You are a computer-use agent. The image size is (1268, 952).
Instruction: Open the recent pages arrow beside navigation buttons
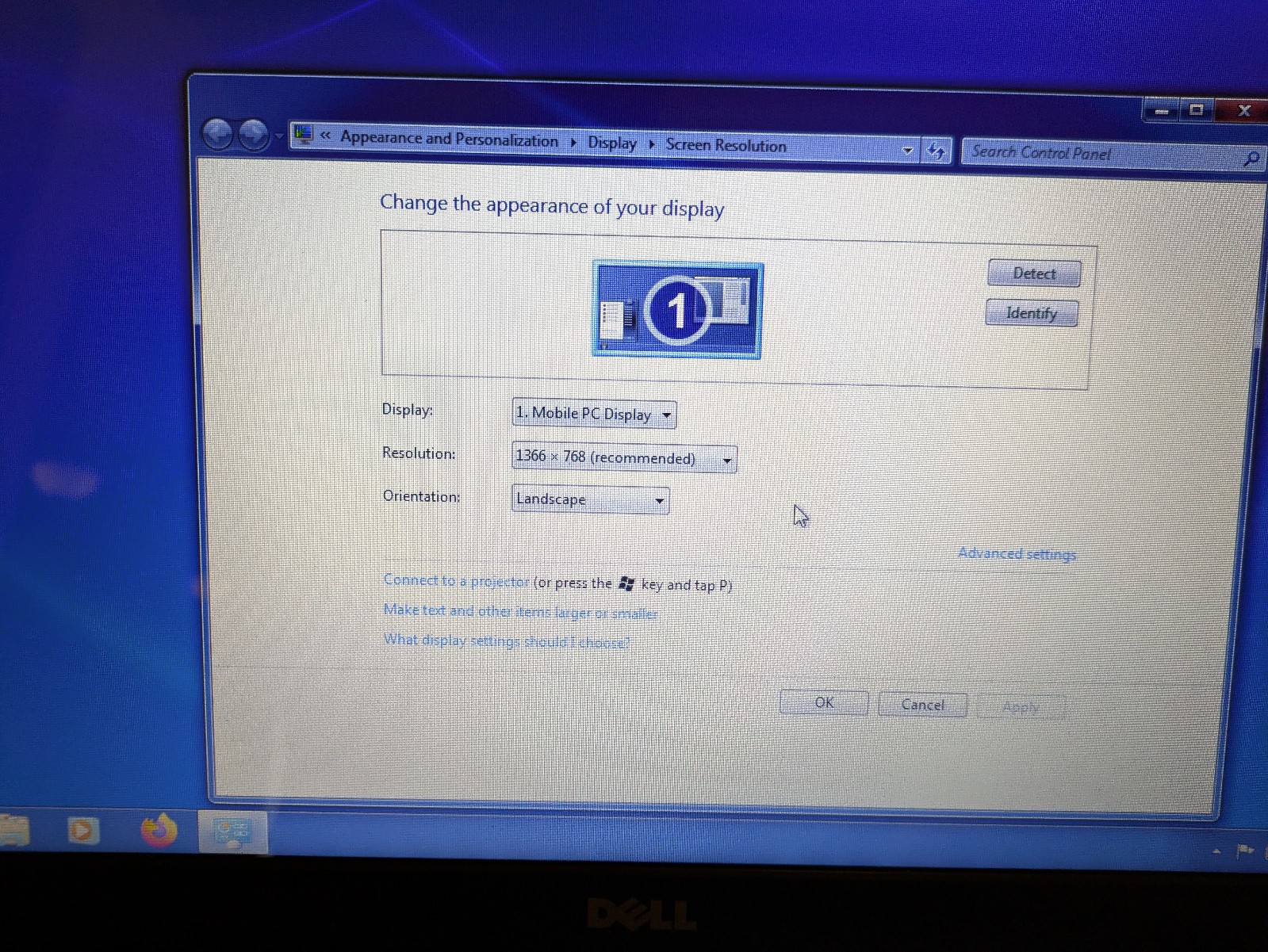tap(278, 136)
